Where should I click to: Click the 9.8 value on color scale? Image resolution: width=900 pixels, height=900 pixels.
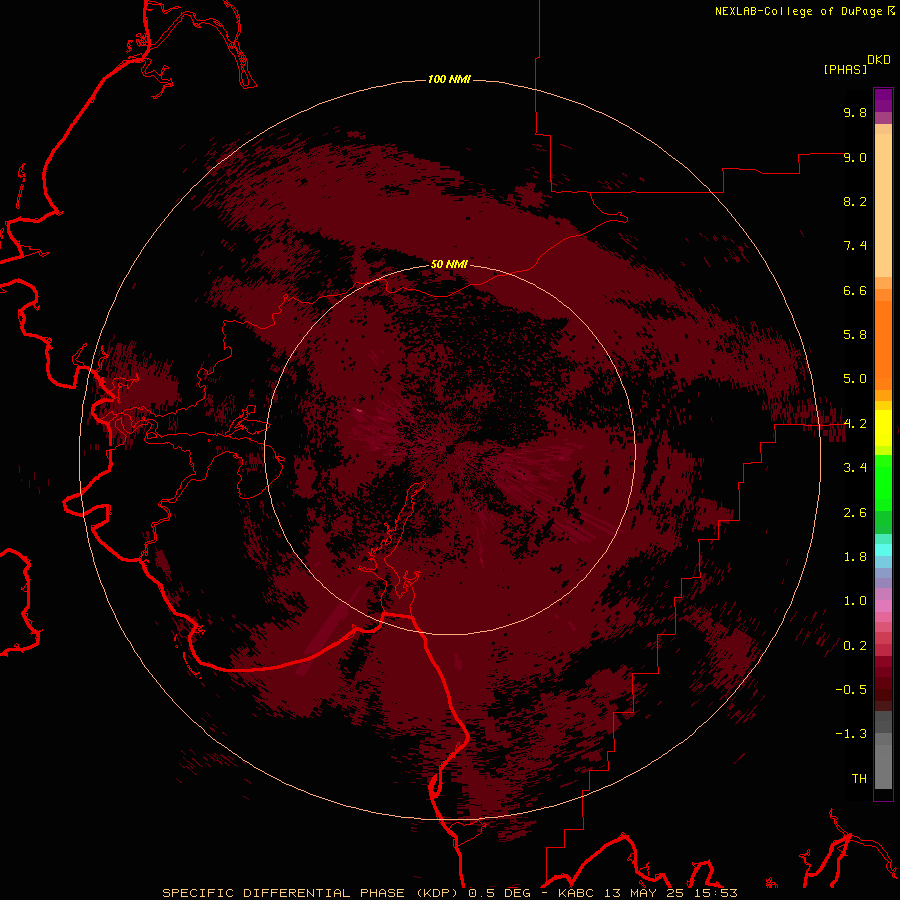(x=855, y=112)
